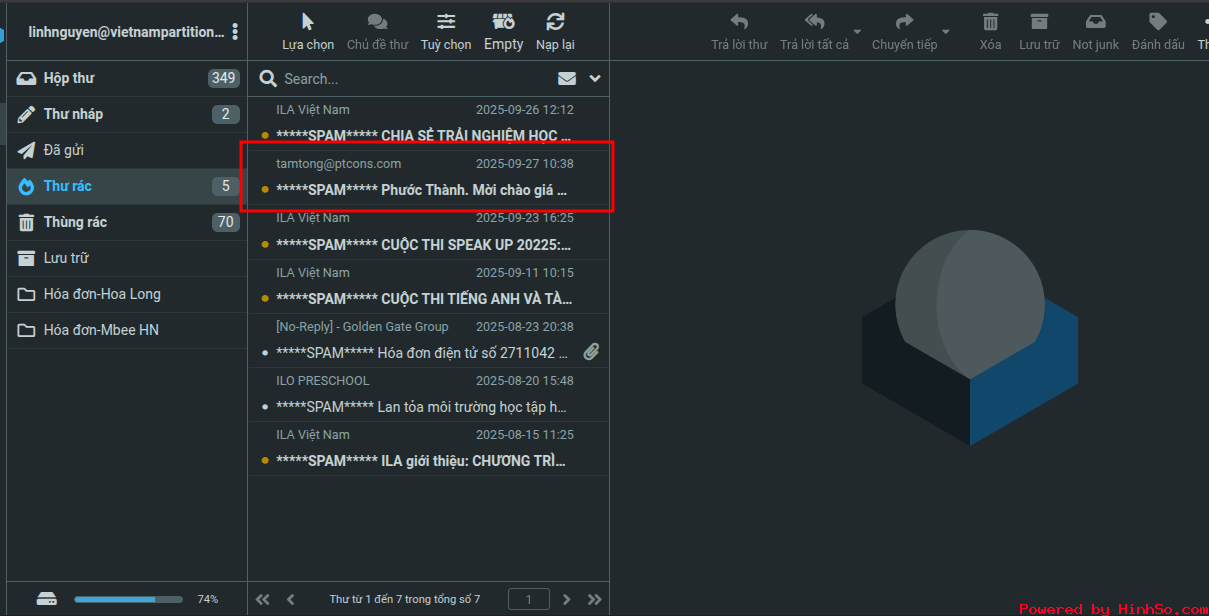
Task: Open the Hộp thư inbox folder
Action: coord(69,78)
